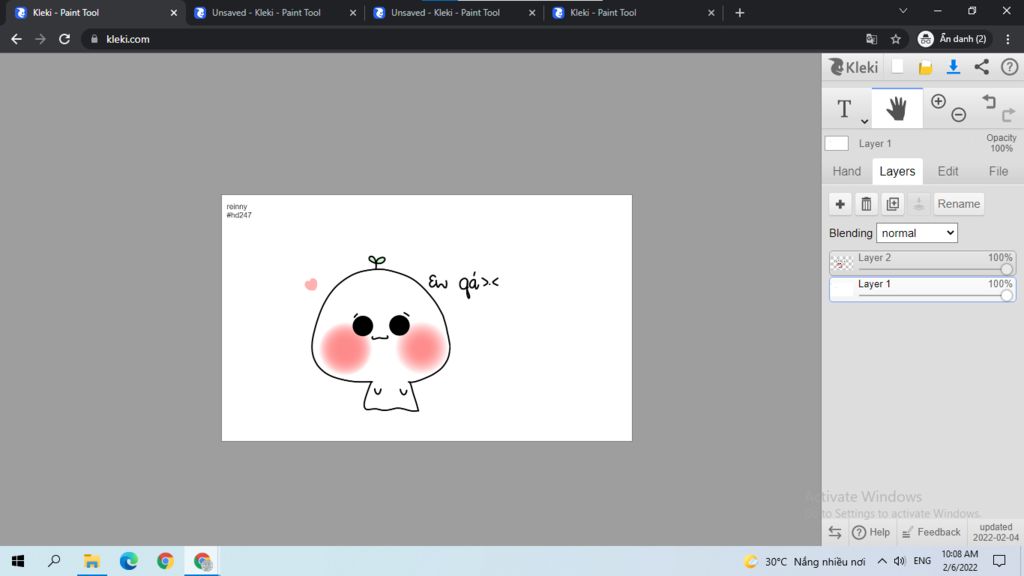Click the Layer 1 thumbnail preview
Image resolution: width=1024 pixels, height=576 pixels.
click(842, 289)
